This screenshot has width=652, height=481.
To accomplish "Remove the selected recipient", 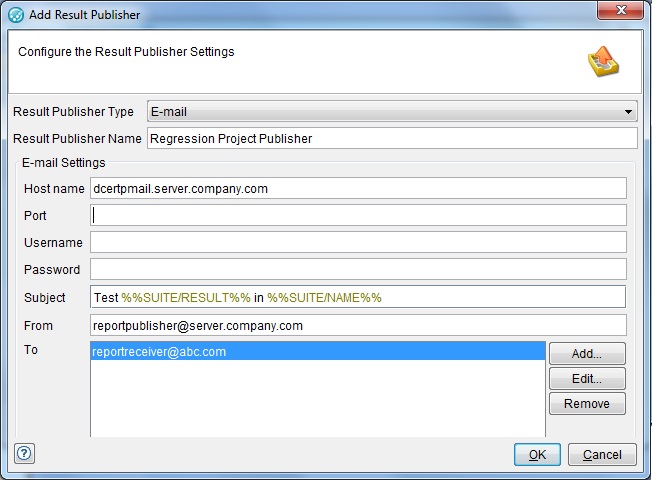I will 587,403.
